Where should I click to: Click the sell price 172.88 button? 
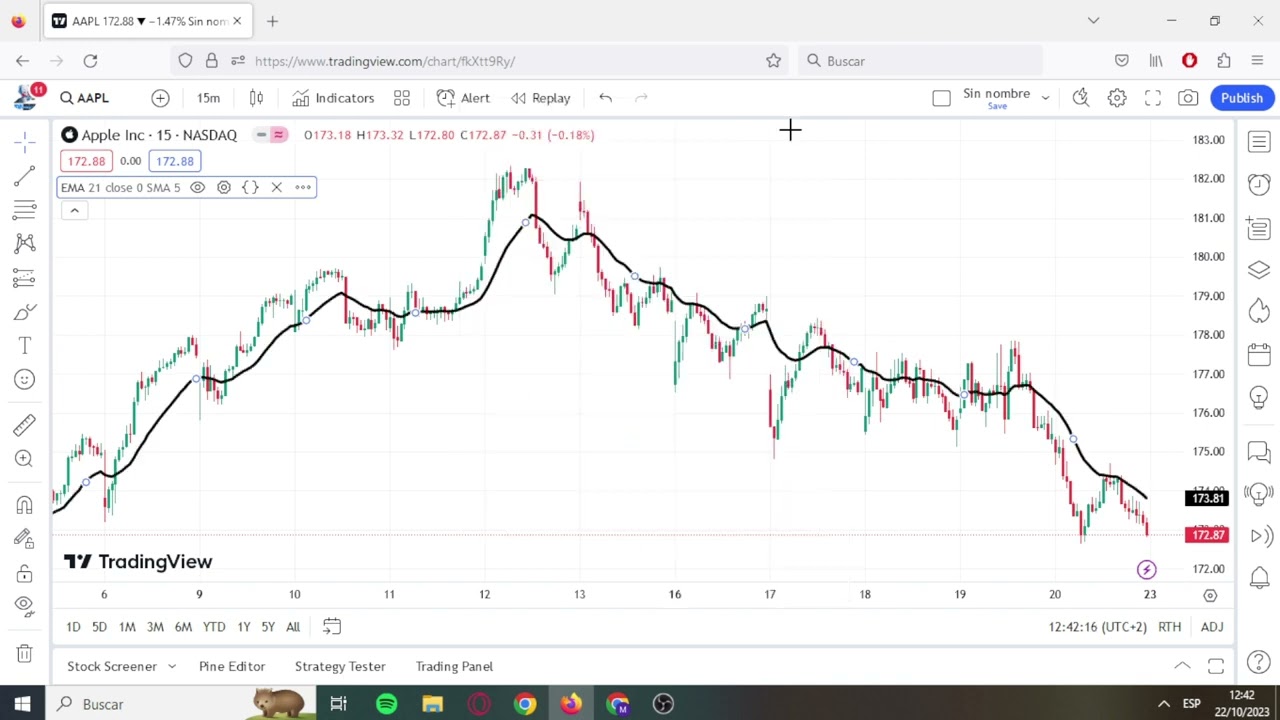86,161
